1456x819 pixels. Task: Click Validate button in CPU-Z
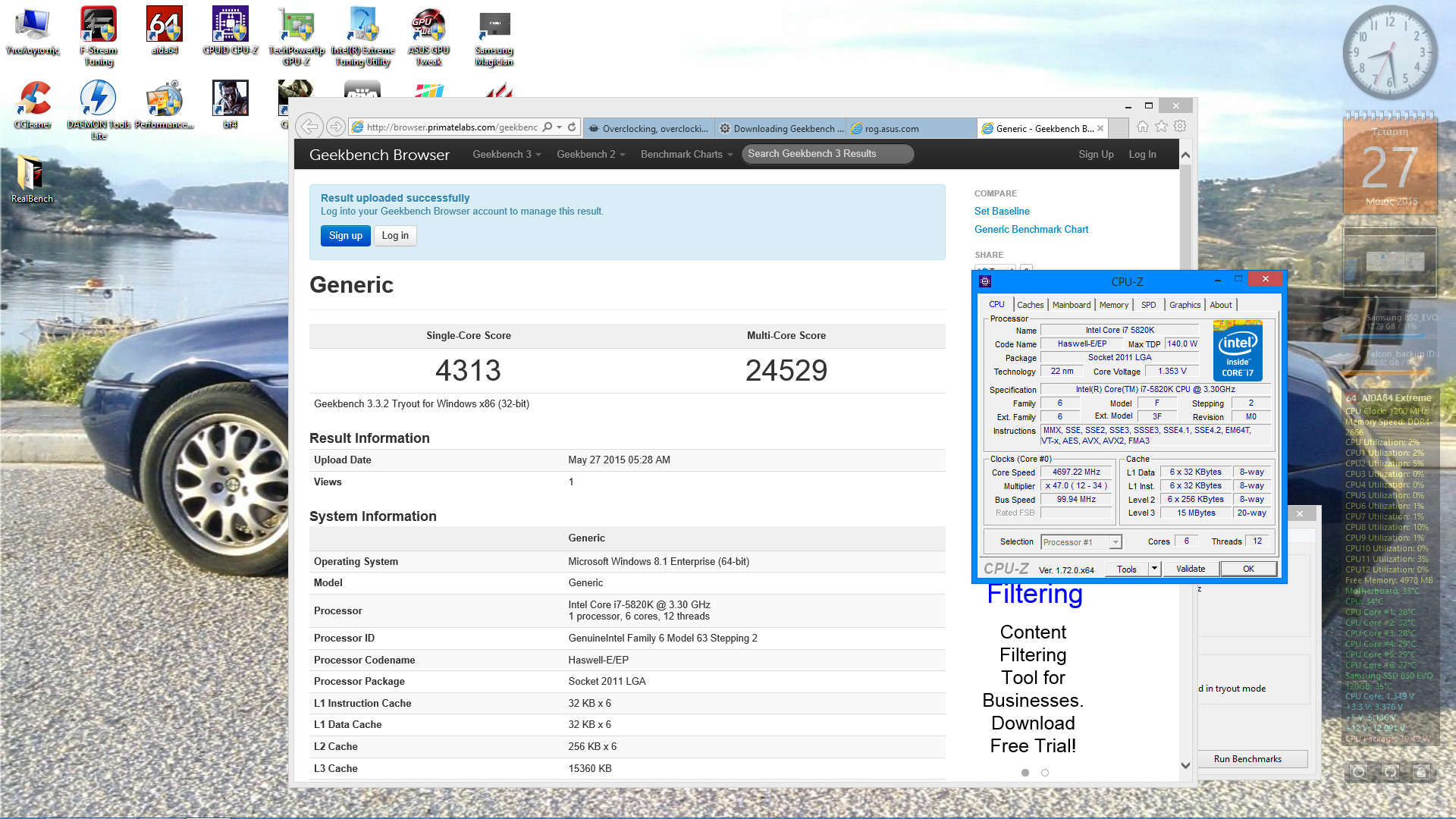[x=1191, y=569]
